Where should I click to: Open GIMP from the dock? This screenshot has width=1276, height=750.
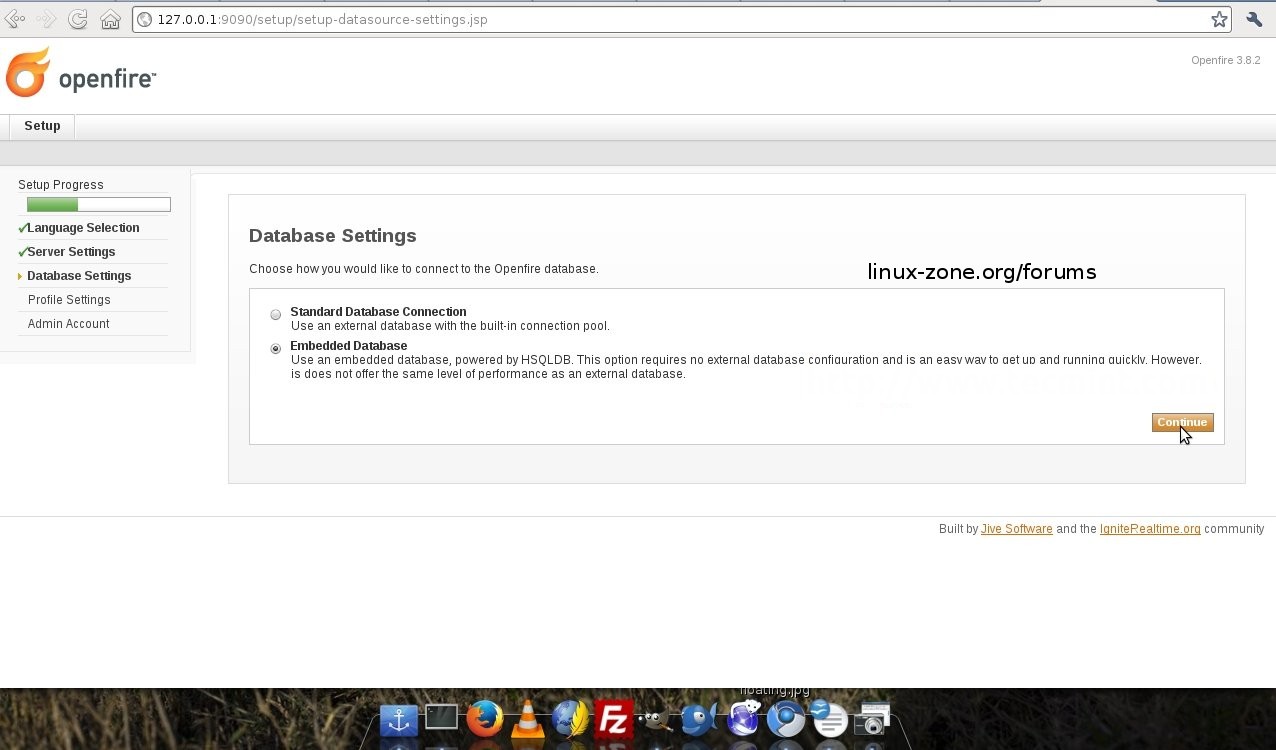click(x=655, y=719)
